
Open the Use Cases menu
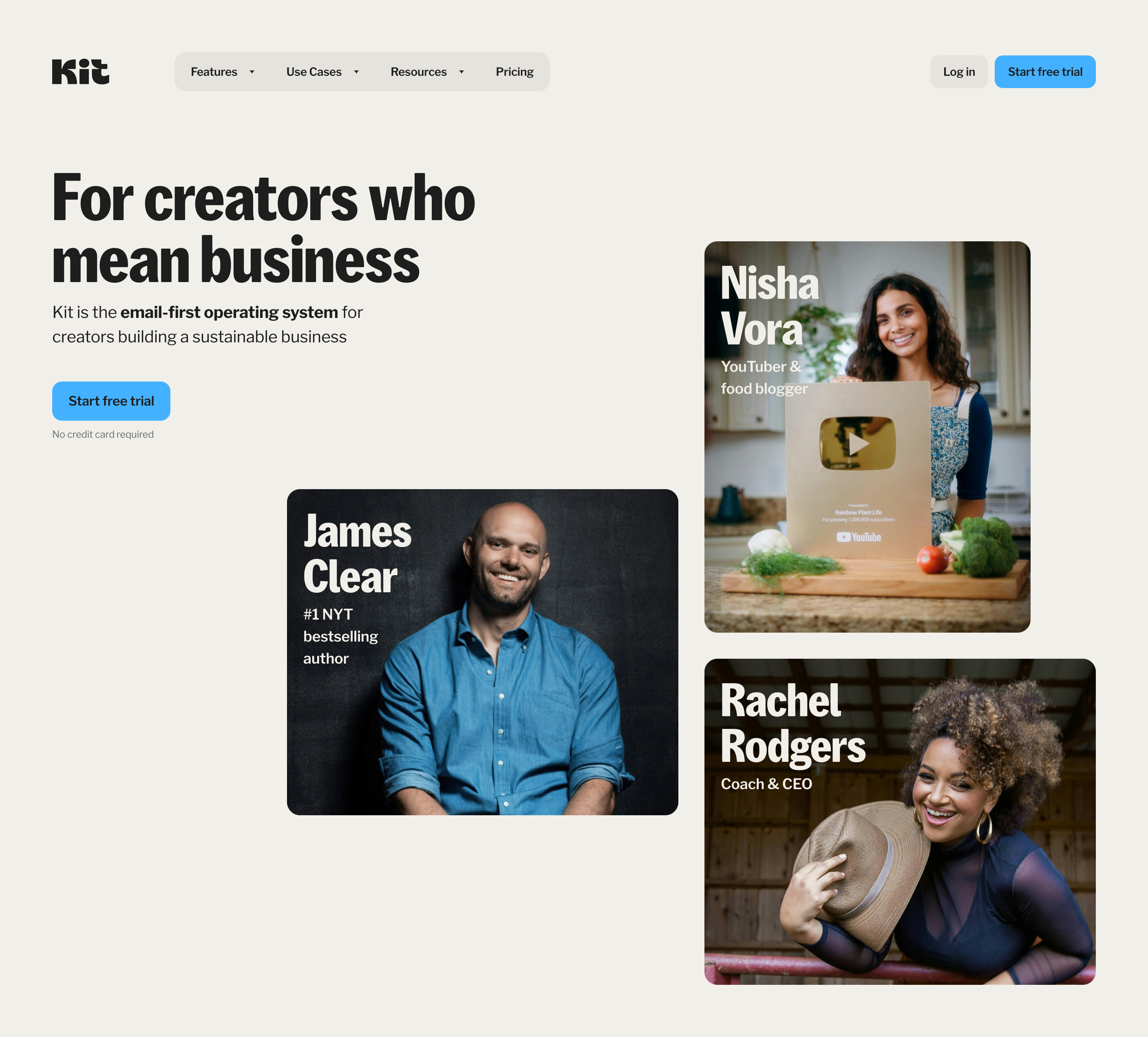[314, 72]
